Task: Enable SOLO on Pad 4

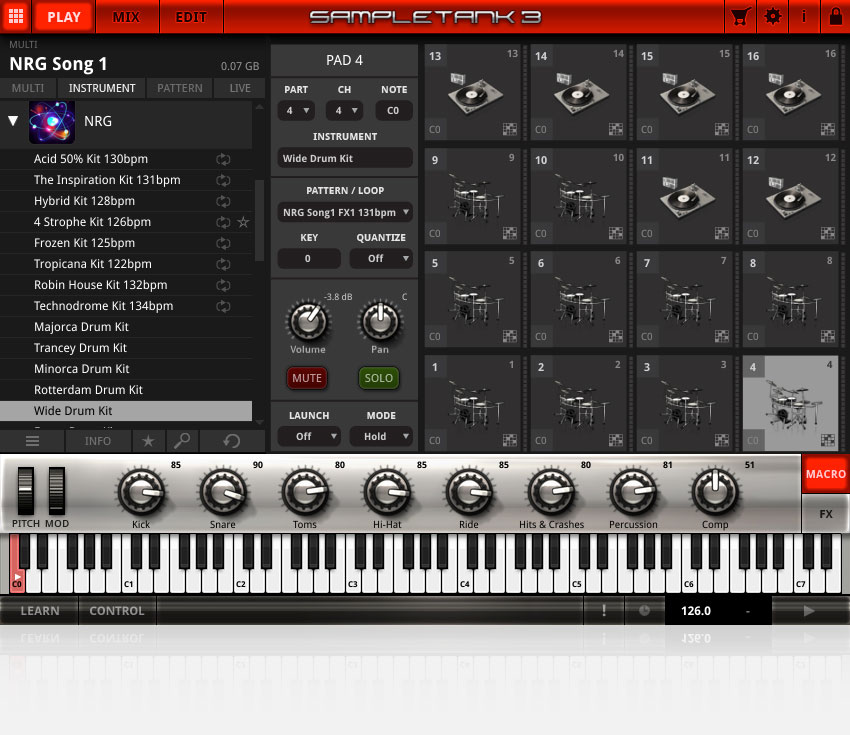Action: tap(378, 378)
